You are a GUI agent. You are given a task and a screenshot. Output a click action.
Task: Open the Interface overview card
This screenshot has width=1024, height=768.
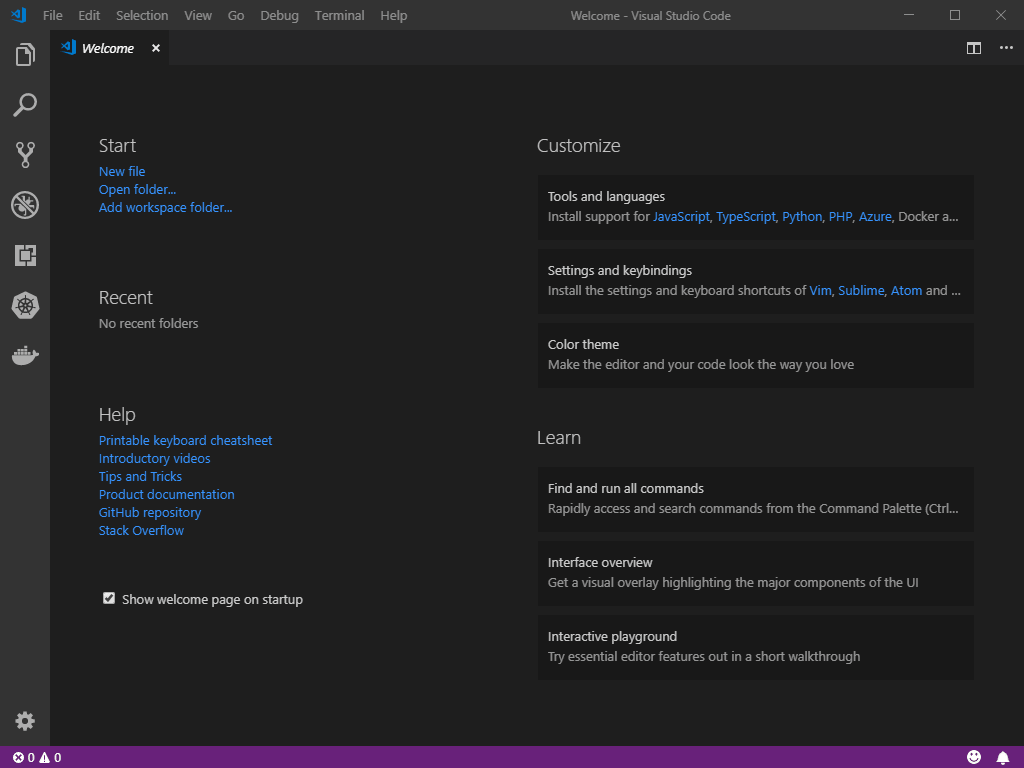point(756,573)
